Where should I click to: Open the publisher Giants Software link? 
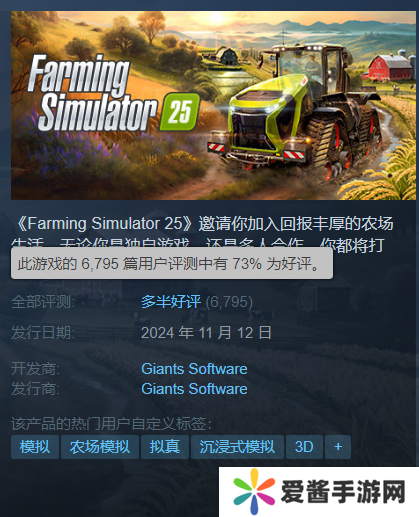tap(194, 389)
